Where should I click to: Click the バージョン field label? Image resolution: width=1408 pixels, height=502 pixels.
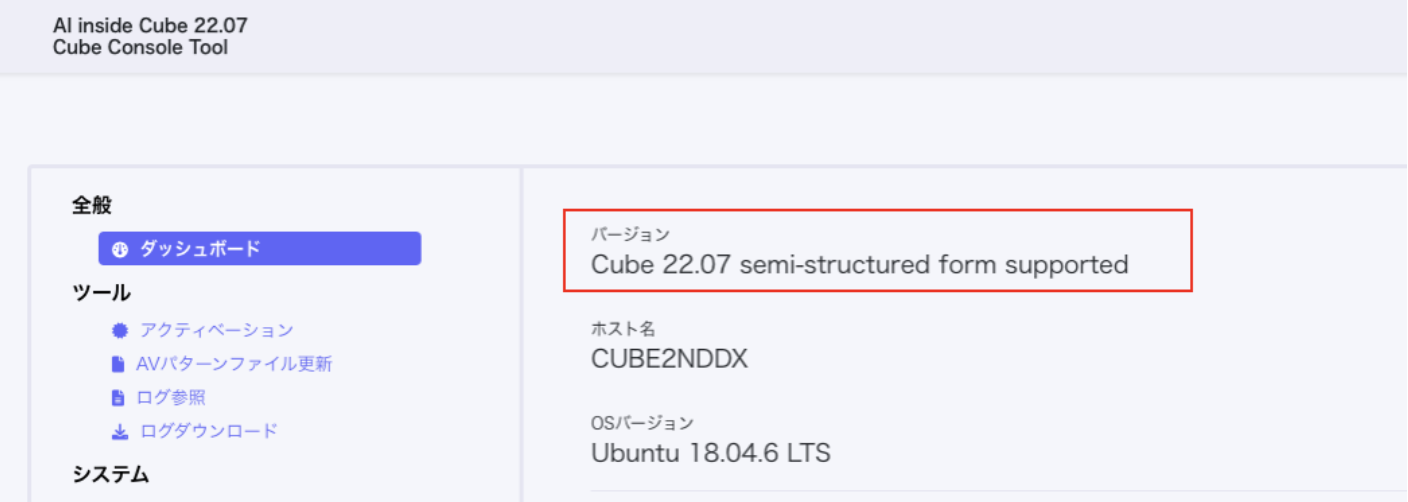[x=630, y=235]
